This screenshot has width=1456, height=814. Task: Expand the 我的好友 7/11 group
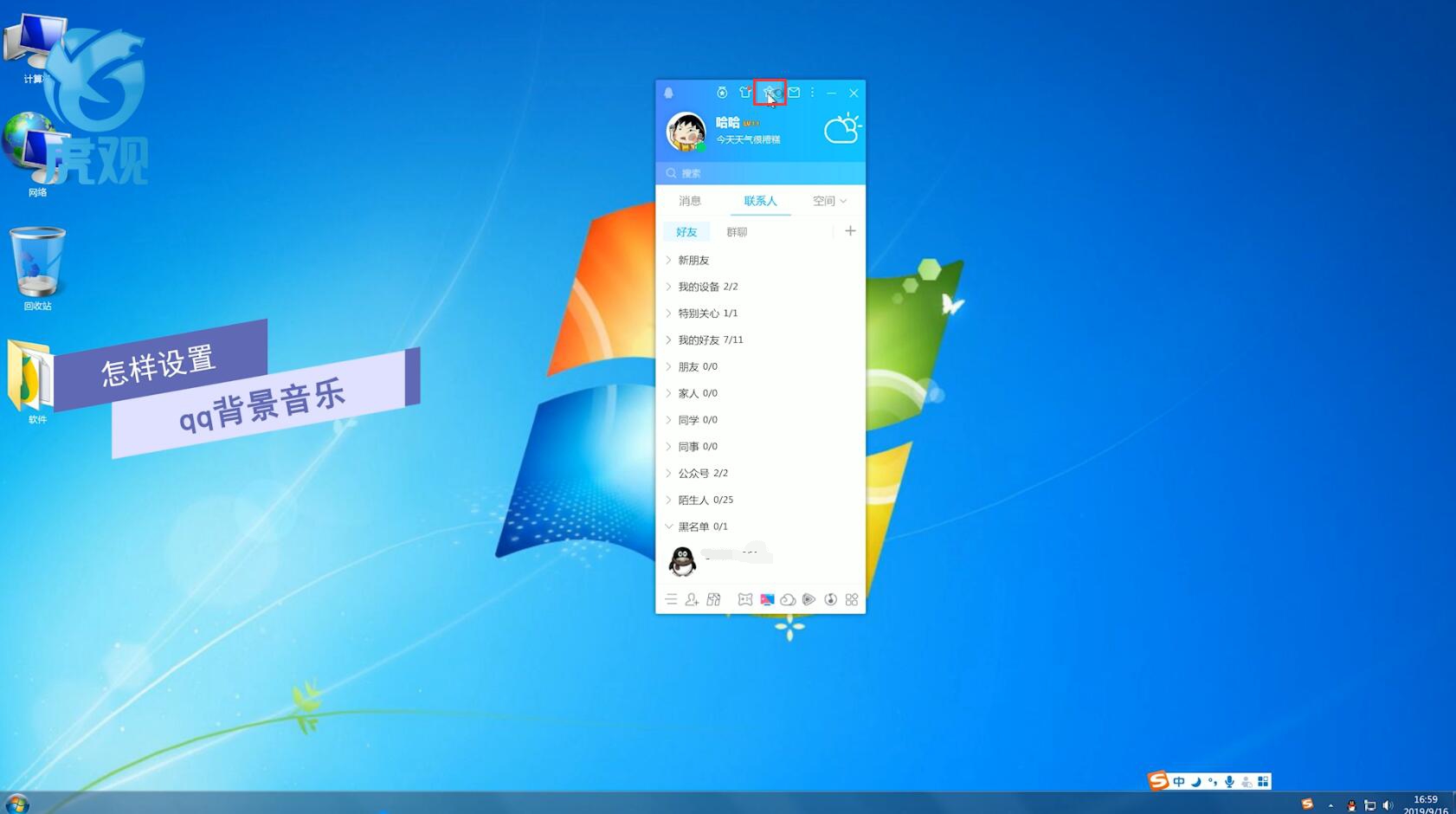[x=760, y=340]
